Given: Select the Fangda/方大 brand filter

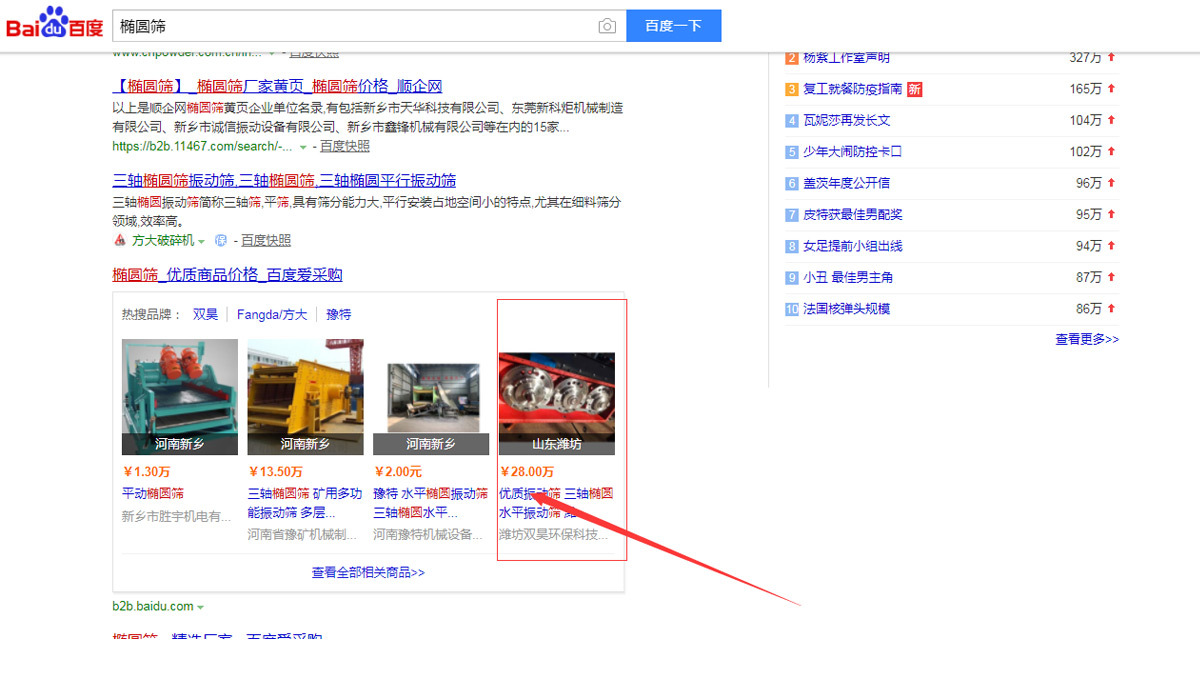Looking at the screenshot, I should coord(272,314).
